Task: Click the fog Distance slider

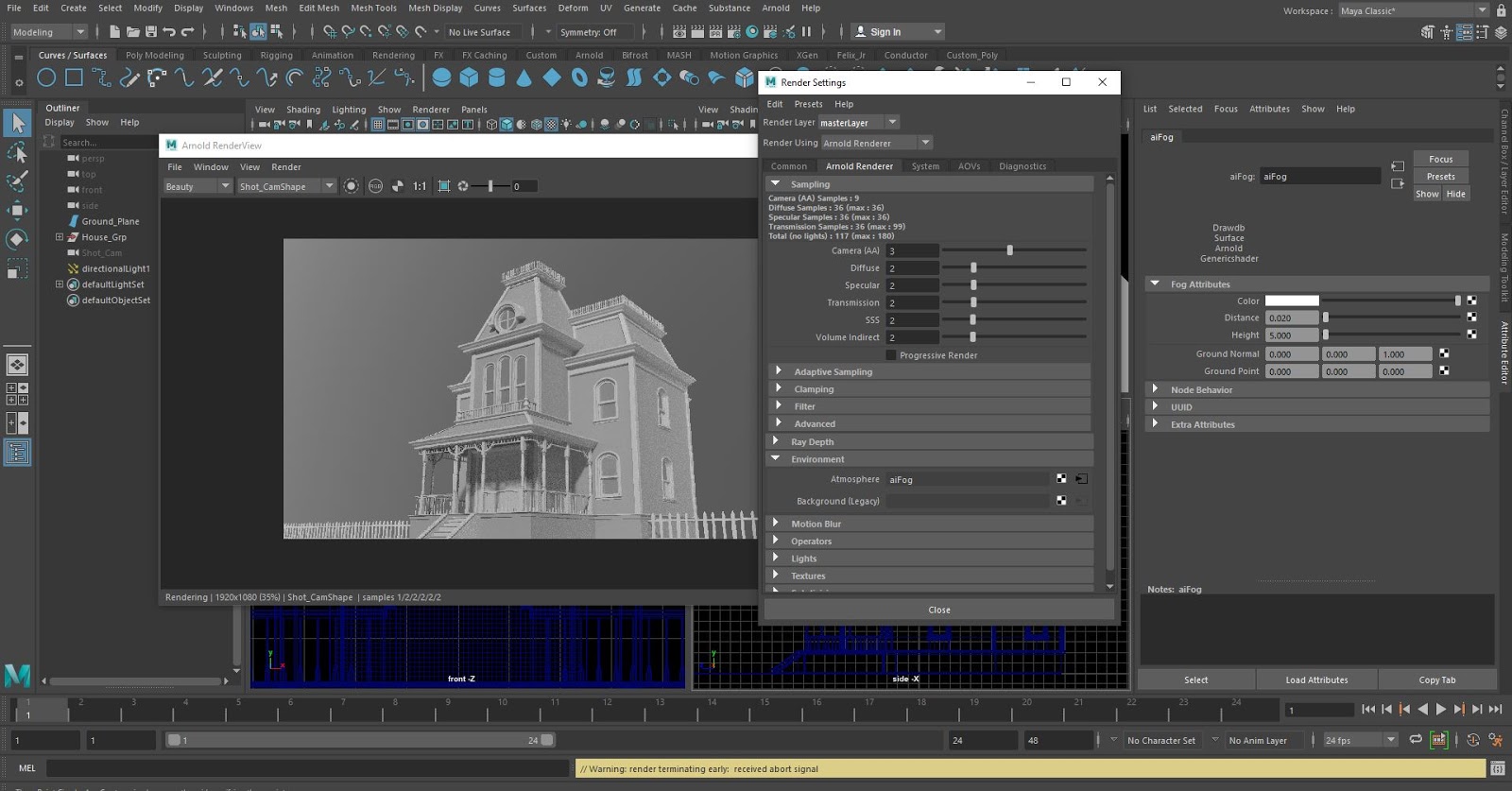Action: [1391, 318]
